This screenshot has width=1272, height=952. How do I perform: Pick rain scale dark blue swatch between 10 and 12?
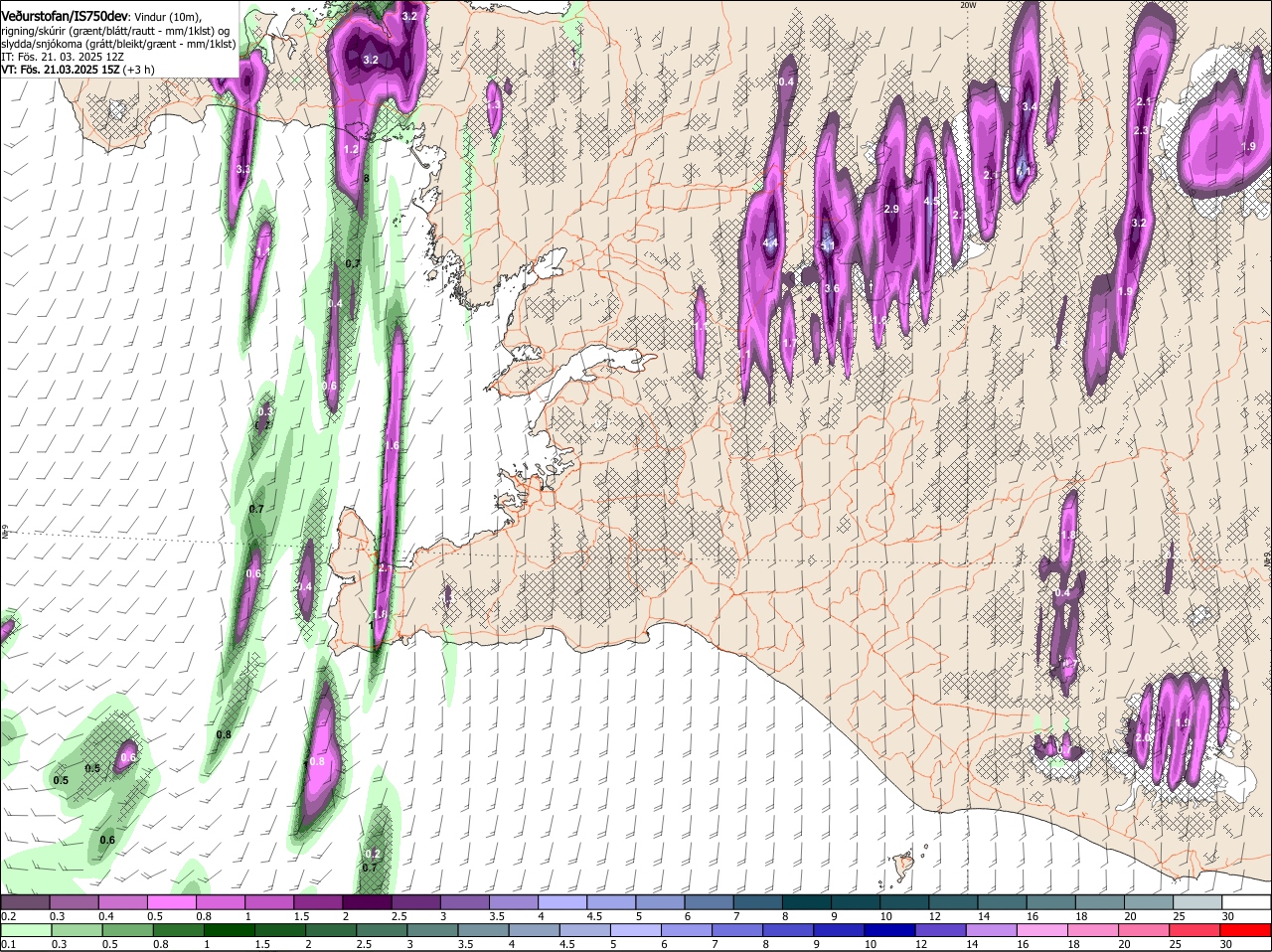coord(892,930)
